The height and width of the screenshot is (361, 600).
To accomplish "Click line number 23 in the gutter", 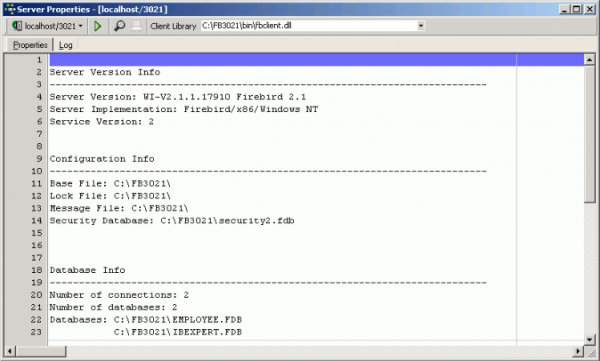I will [x=36, y=332].
